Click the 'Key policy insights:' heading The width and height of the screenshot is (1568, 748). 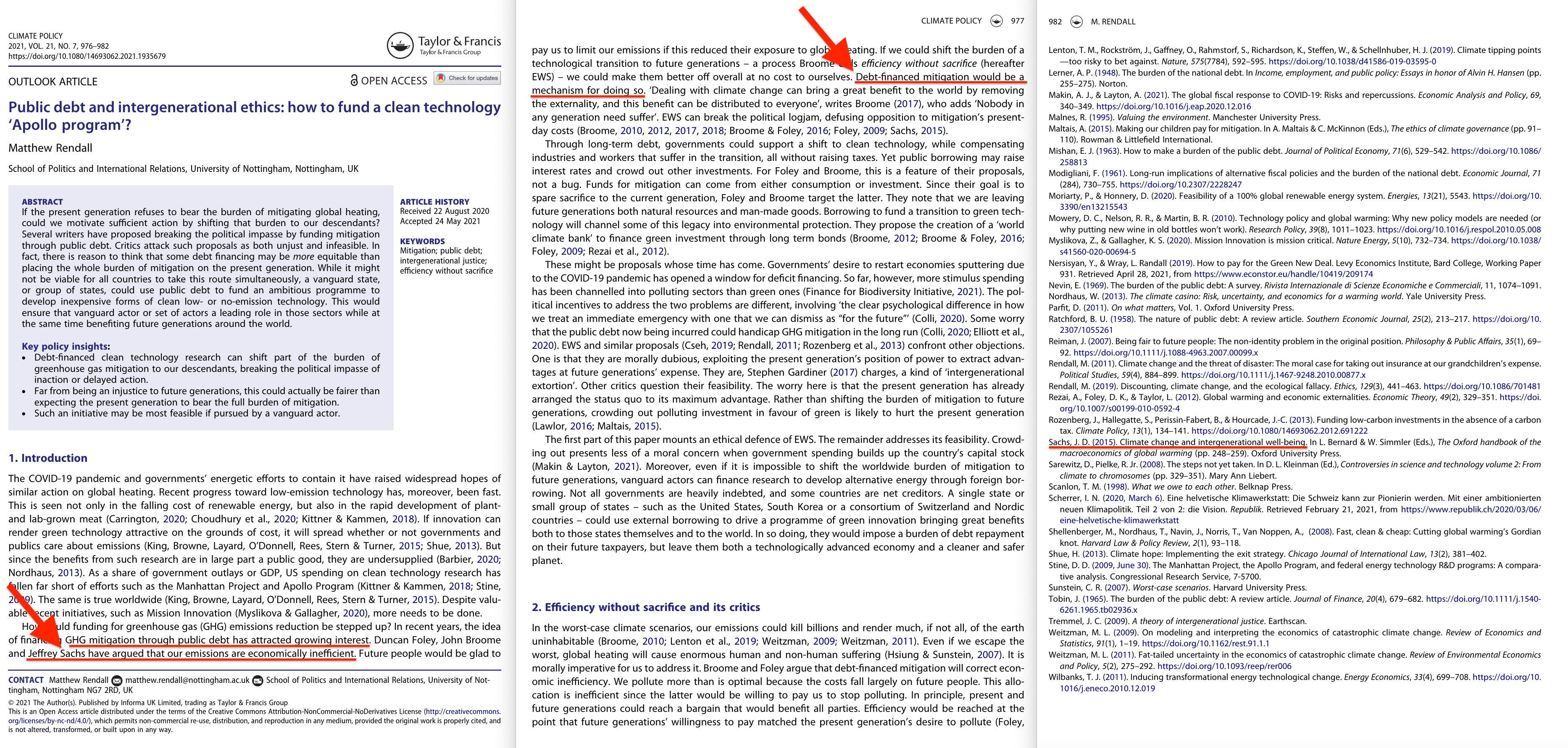(x=66, y=346)
